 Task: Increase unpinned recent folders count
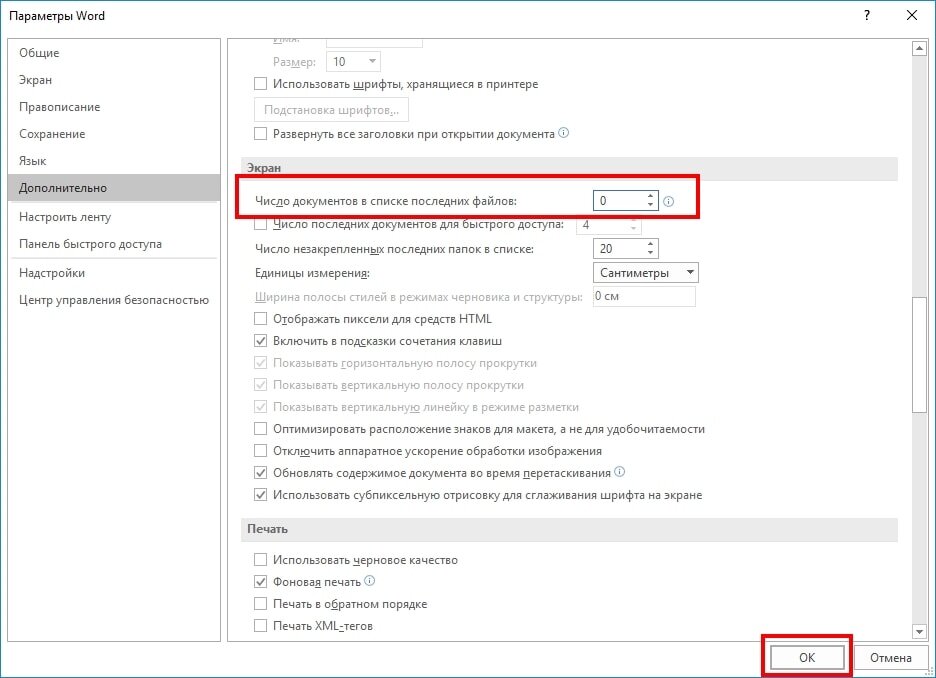click(651, 244)
